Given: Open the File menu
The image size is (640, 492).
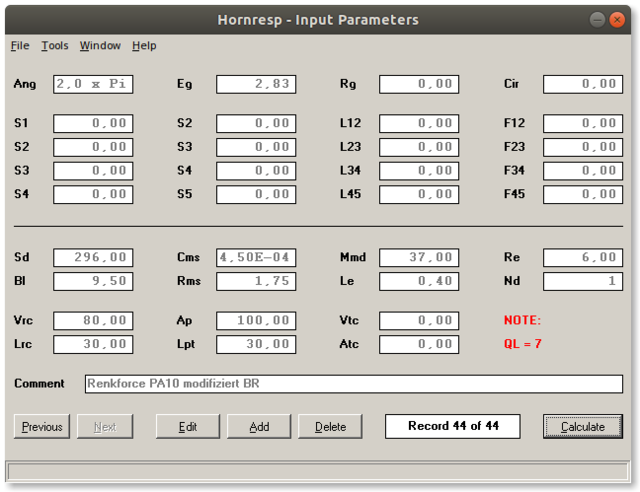Looking at the screenshot, I should coord(20,45).
